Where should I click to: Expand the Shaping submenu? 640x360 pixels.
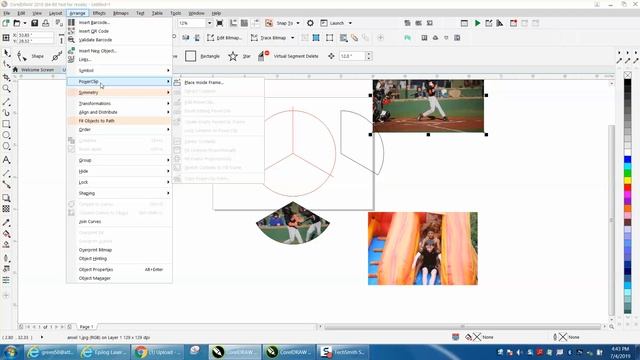coord(119,193)
